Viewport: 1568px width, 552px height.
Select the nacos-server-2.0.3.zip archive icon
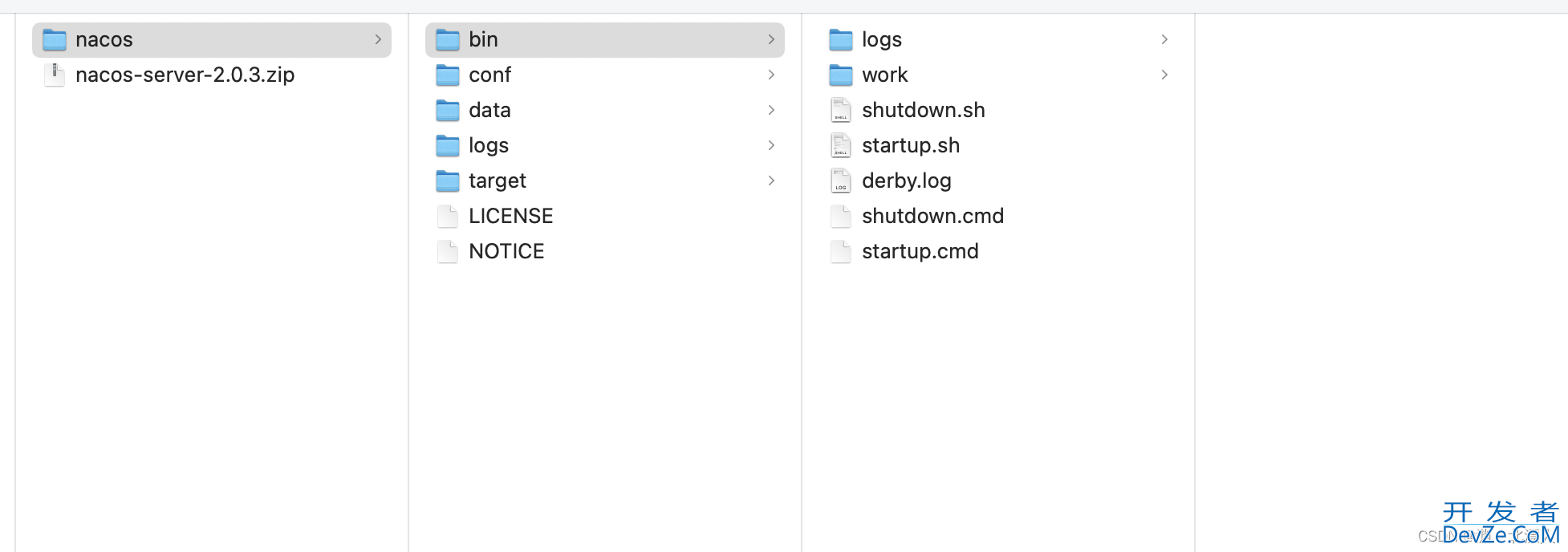click(x=54, y=75)
